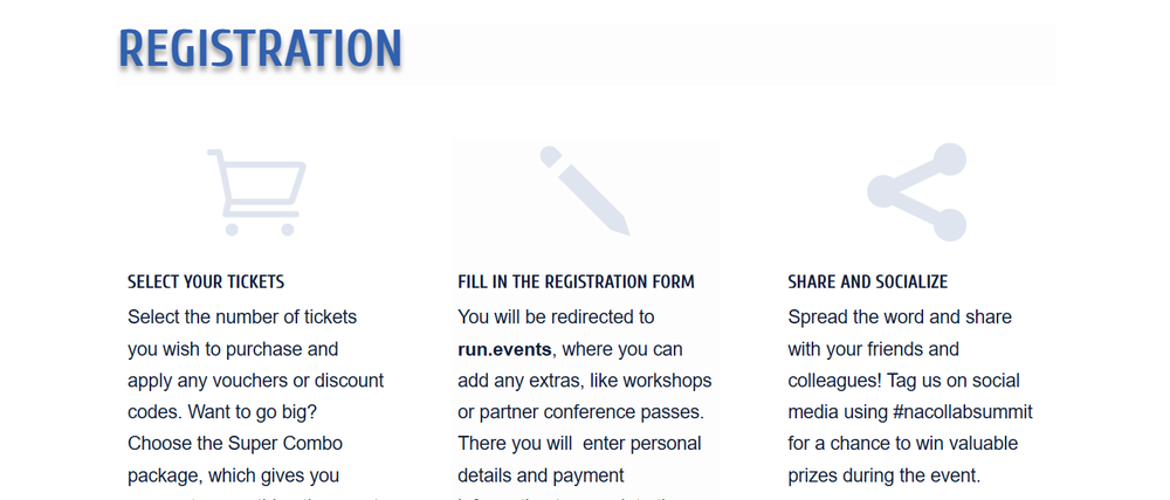
Task: Click "Spread the word and share" text line
Action: click(x=900, y=317)
